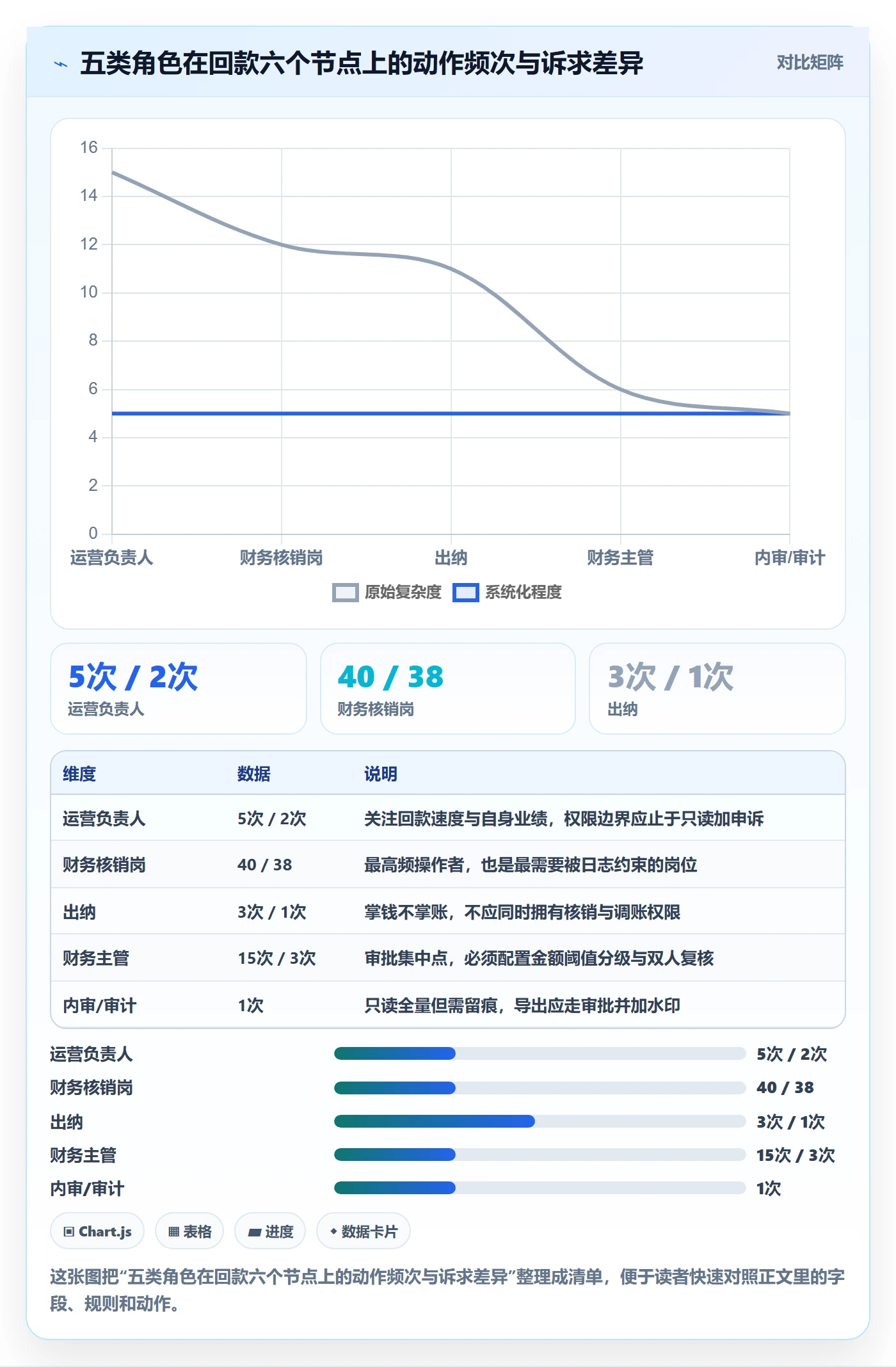
Task: Select the 5次 / 2次 运营负责人 data card
Action: [x=179, y=689]
